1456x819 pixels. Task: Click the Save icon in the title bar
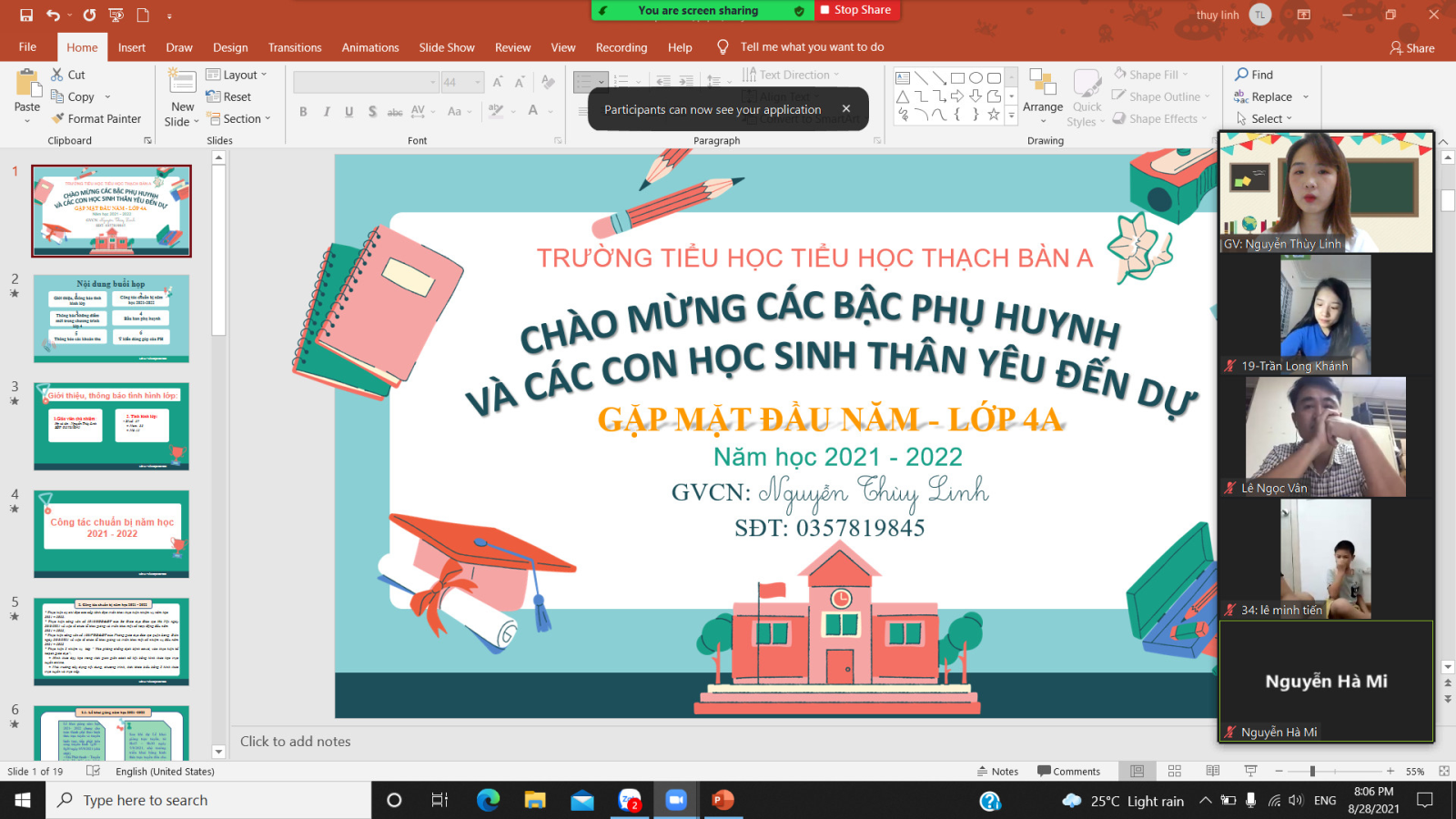(26, 15)
